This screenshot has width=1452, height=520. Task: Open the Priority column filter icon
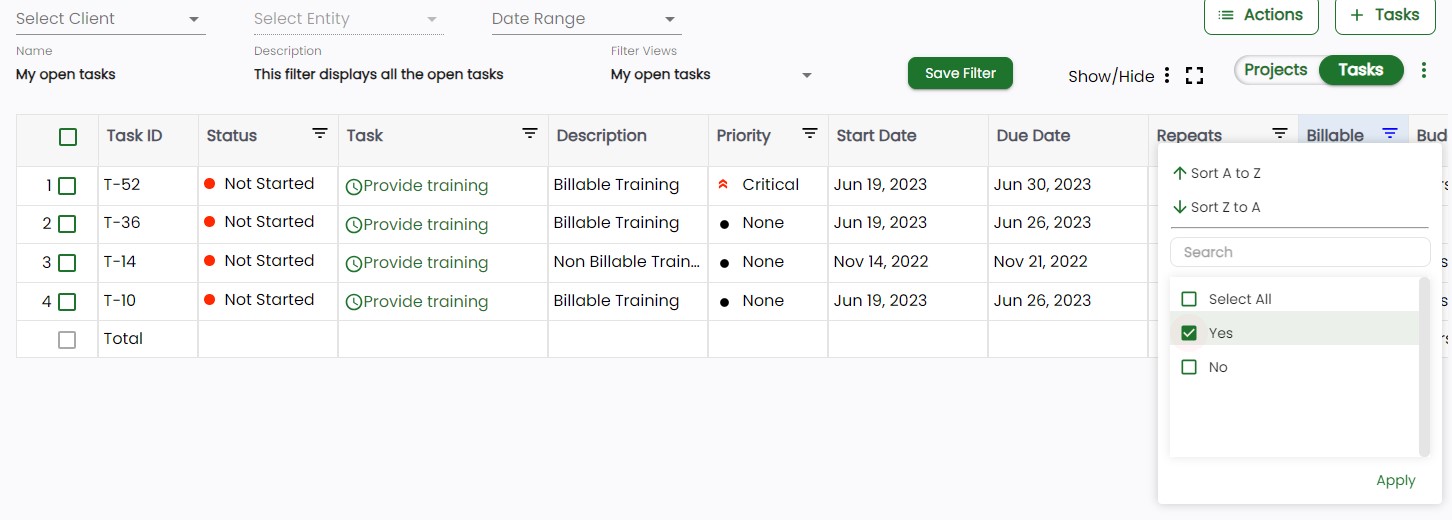810,133
